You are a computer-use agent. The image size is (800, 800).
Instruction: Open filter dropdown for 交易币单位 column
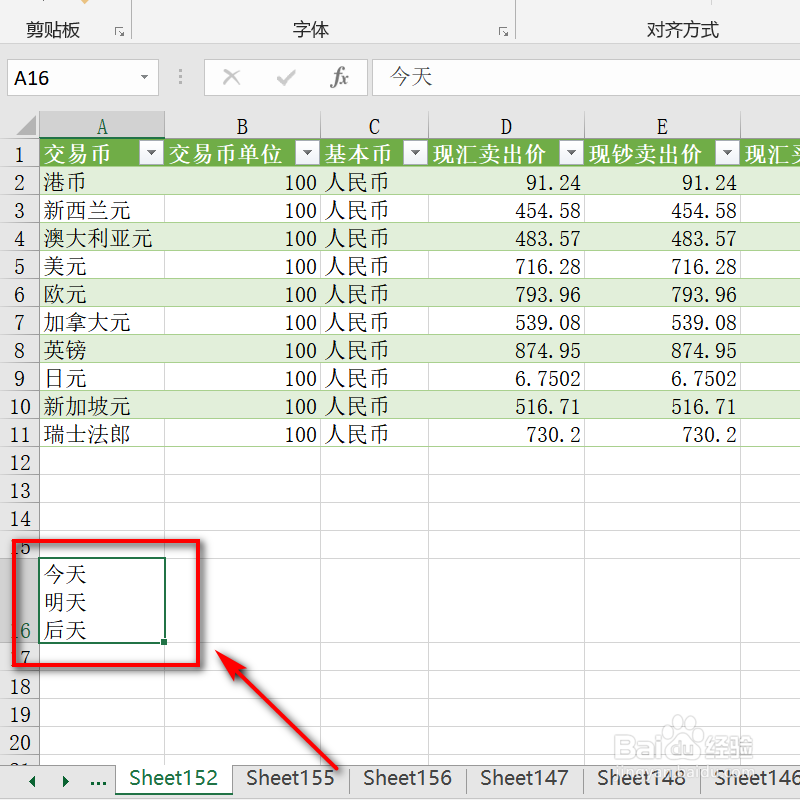click(308, 153)
